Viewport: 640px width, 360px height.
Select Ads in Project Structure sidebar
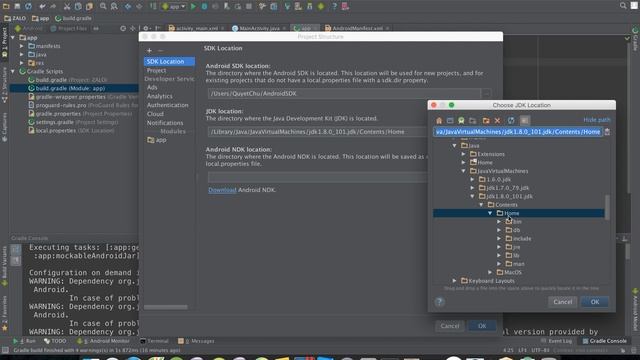(152, 87)
